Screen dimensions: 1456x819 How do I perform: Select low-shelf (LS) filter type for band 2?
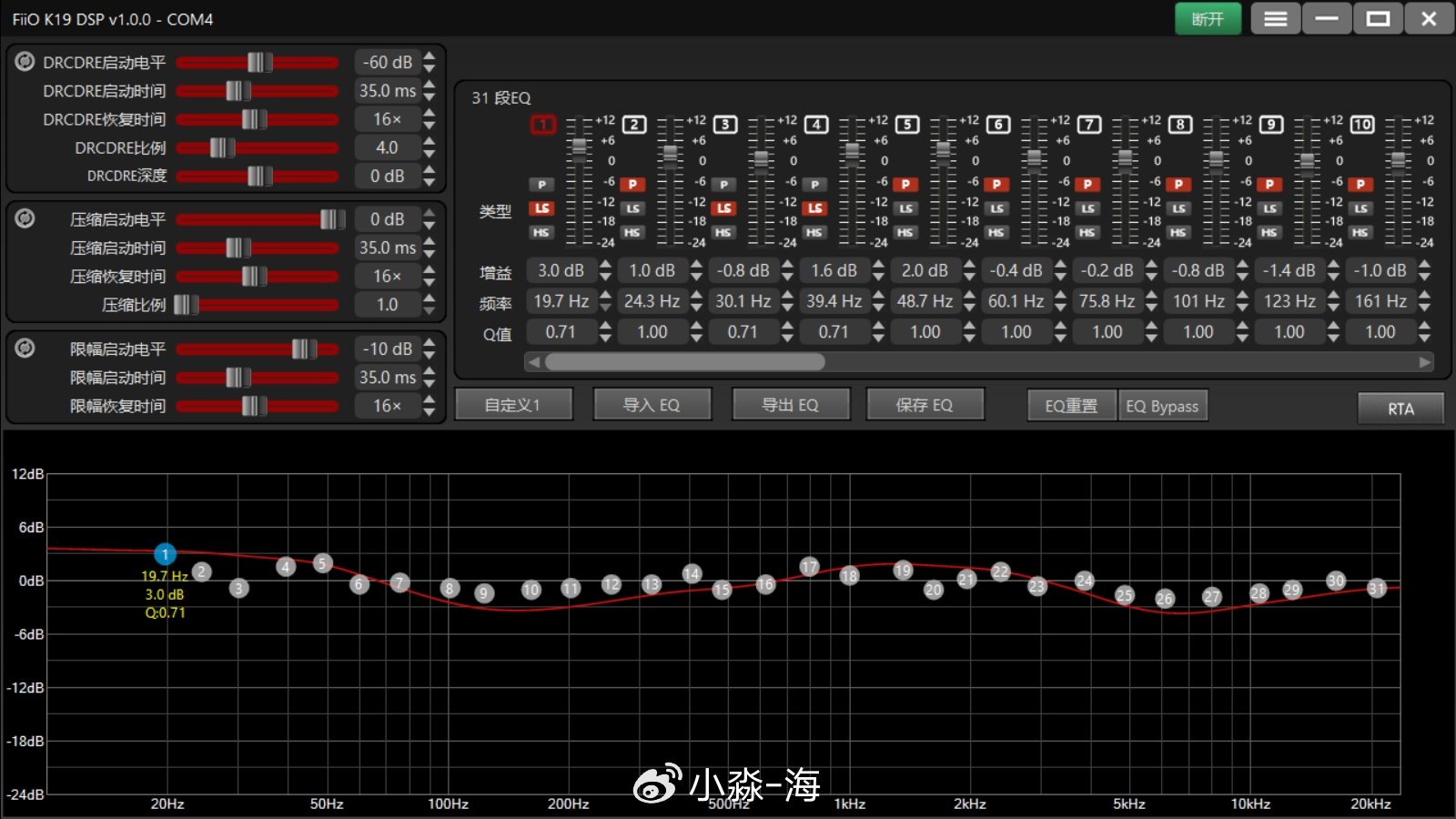pyautogui.click(x=632, y=208)
